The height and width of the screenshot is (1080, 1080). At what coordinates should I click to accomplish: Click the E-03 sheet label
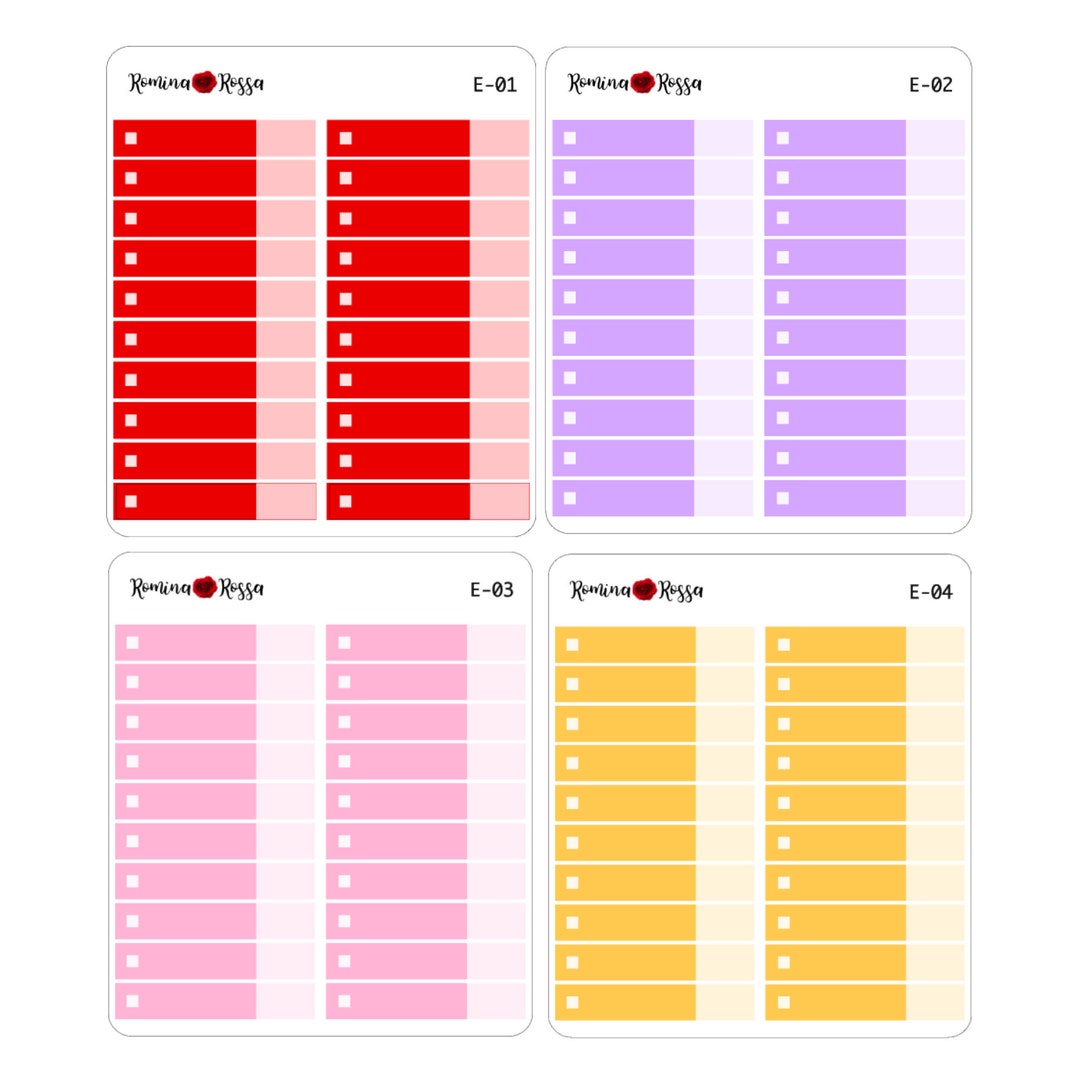[x=492, y=590]
